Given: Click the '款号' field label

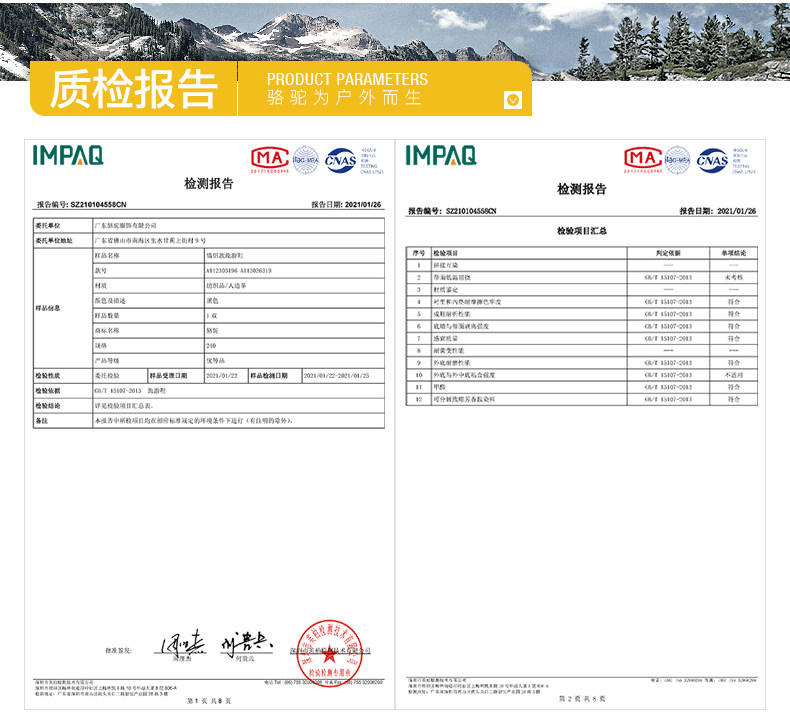Looking at the screenshot, I should tap(101, 271).
